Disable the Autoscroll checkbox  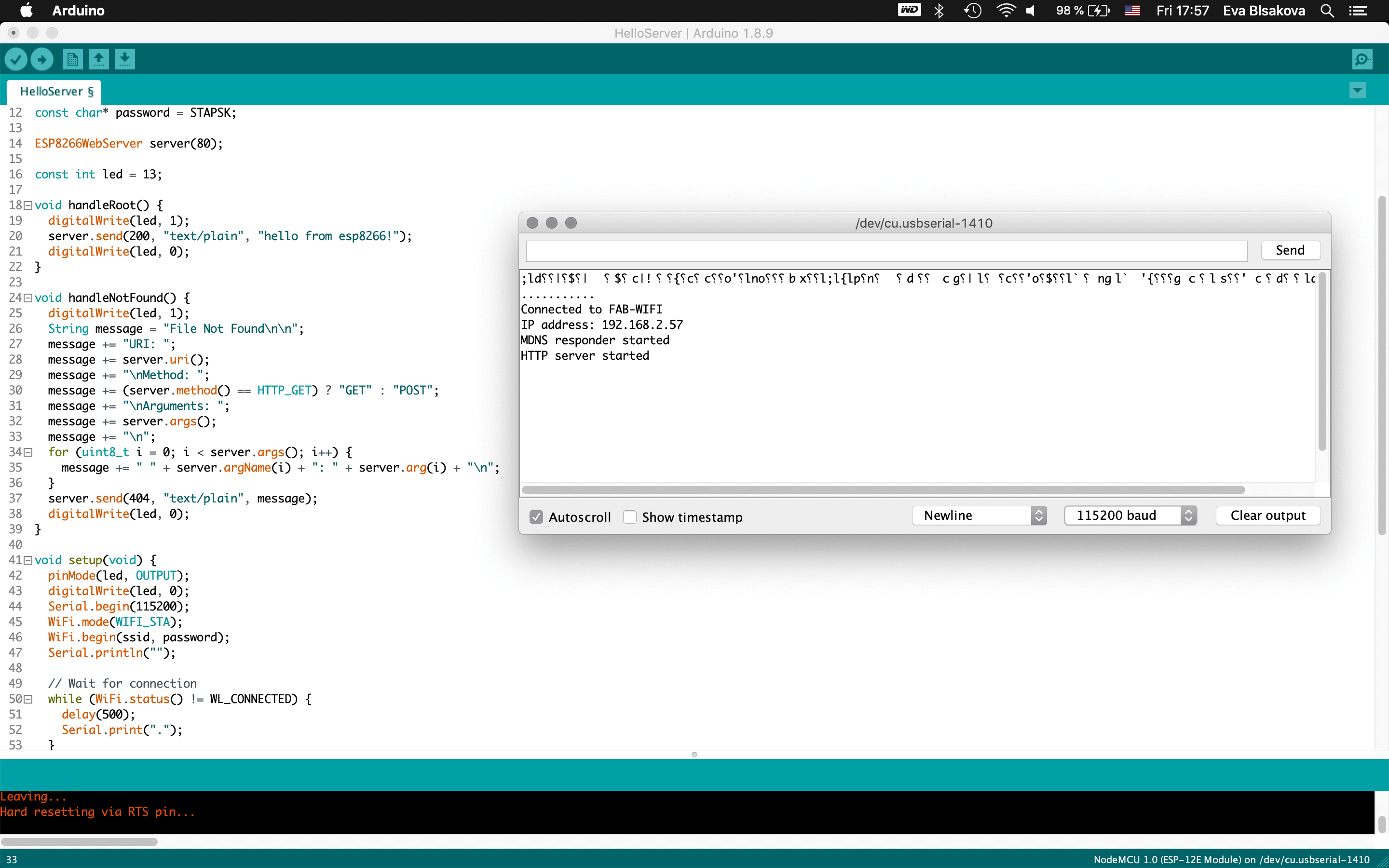pos(536,516)
